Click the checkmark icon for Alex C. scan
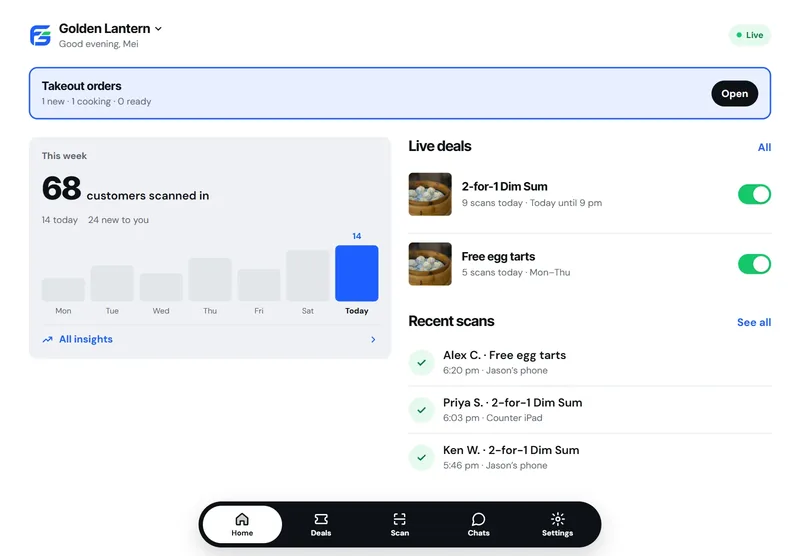The height and width of the screenshot is (556, 800). 421,363
